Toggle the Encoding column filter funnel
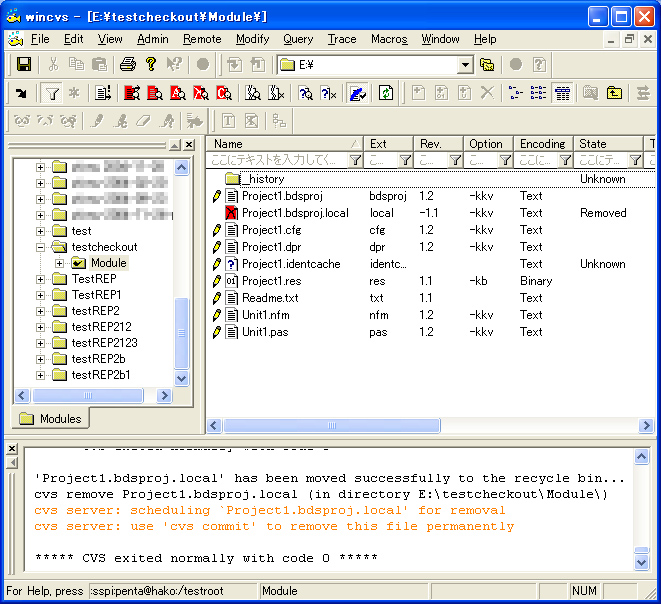Image resolution: width=661 pixels, height=604 pixels. [x=565, y=160]
